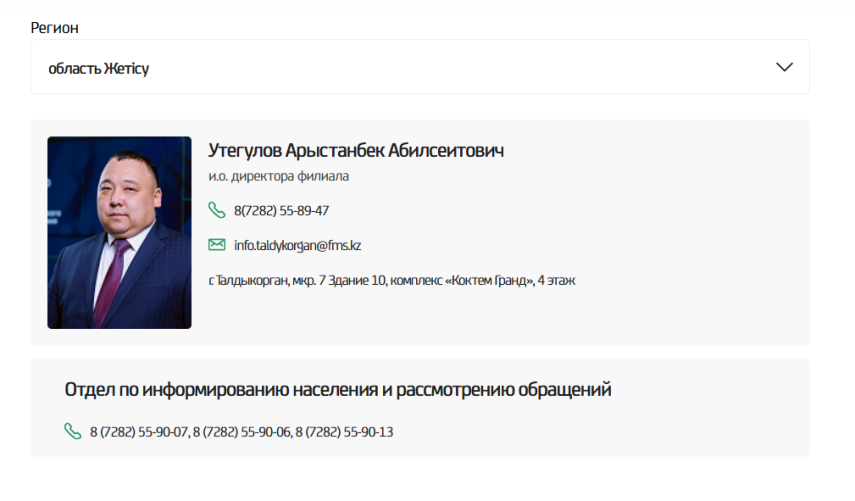The height and width of the screenshot is (501, 855).
Task: Click the 'и.о. директора филиала' job title
Action: tap(278, 177)
